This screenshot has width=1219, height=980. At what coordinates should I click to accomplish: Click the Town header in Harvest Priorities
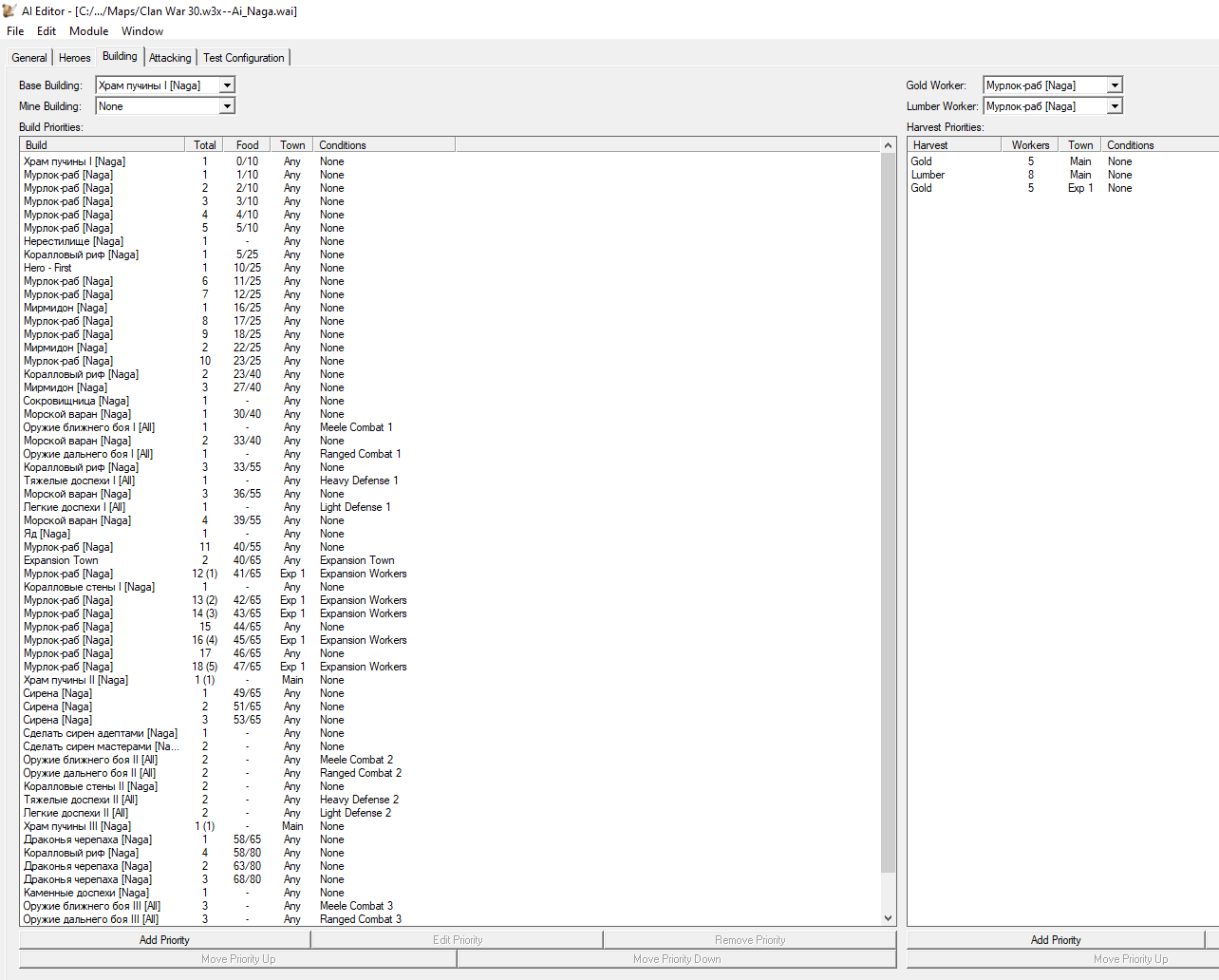(x=1080, y=145)
